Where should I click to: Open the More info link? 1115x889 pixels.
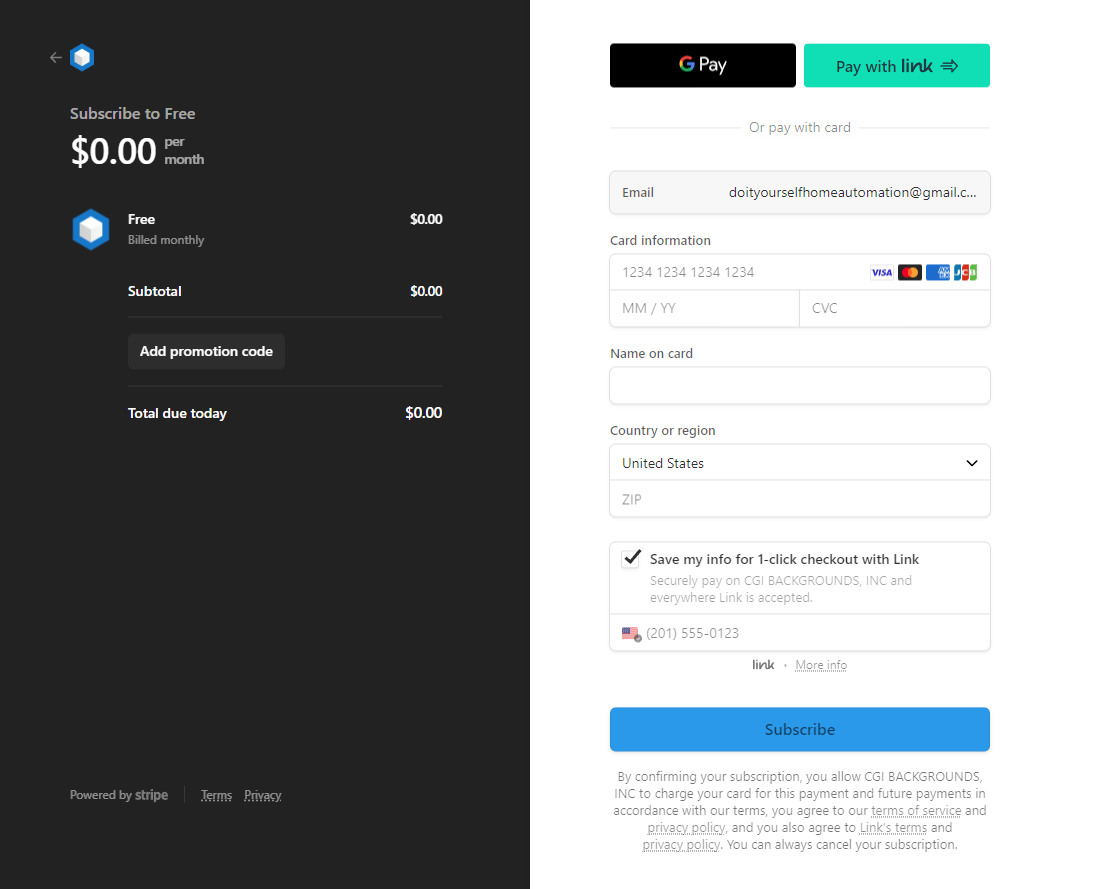coord(821,665)
